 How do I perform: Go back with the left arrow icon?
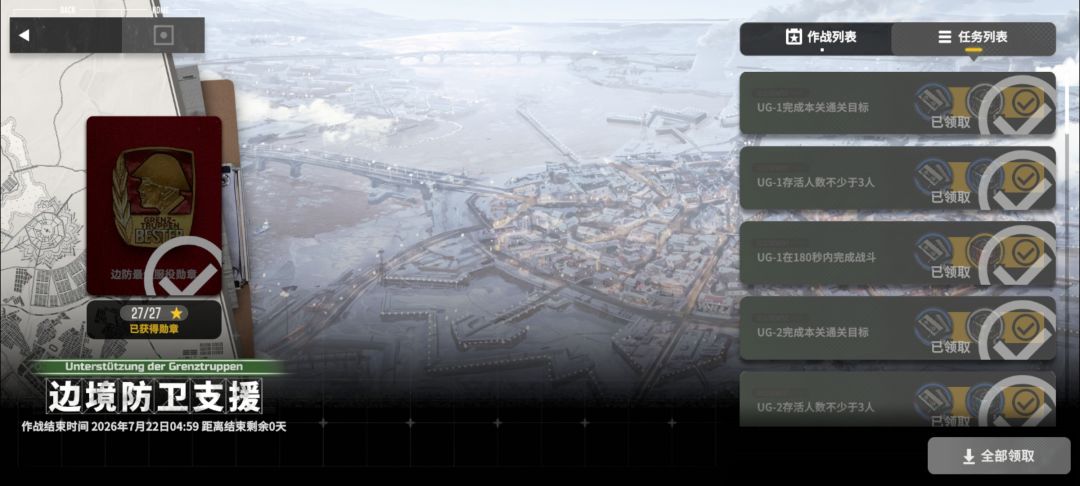[x=24, y=35]
